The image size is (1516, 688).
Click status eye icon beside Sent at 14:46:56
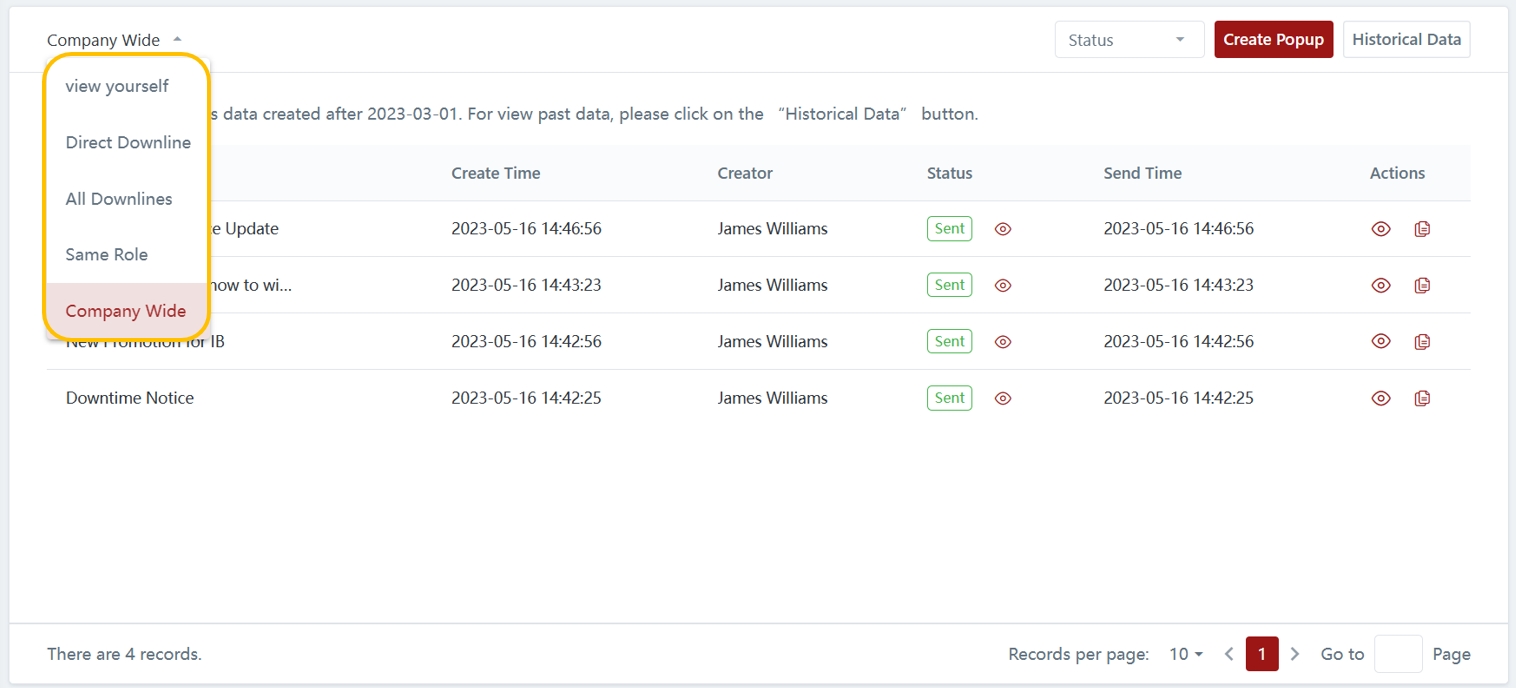tap(1003, 229)
